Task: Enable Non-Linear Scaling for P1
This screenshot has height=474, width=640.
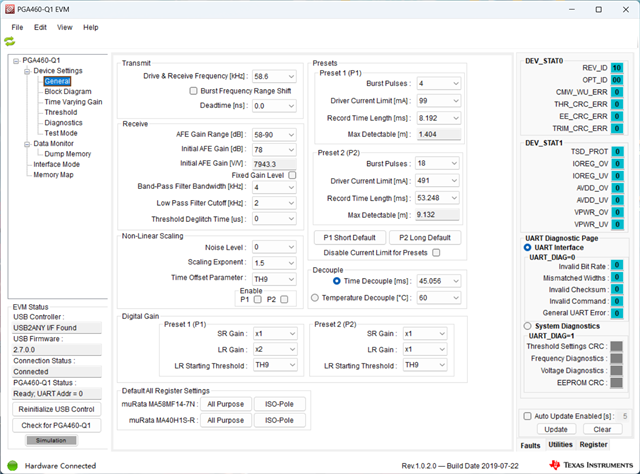Action: point(258,299)
